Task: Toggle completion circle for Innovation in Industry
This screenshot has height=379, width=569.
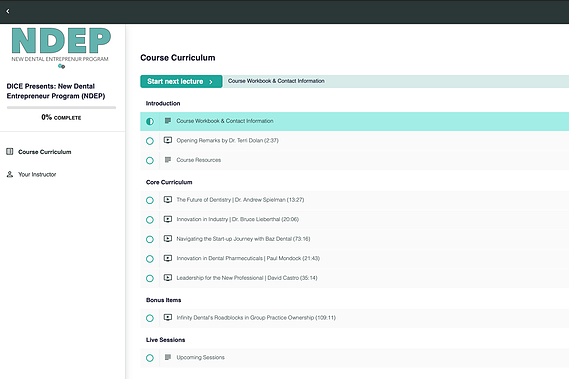Action: click(150, 220)
